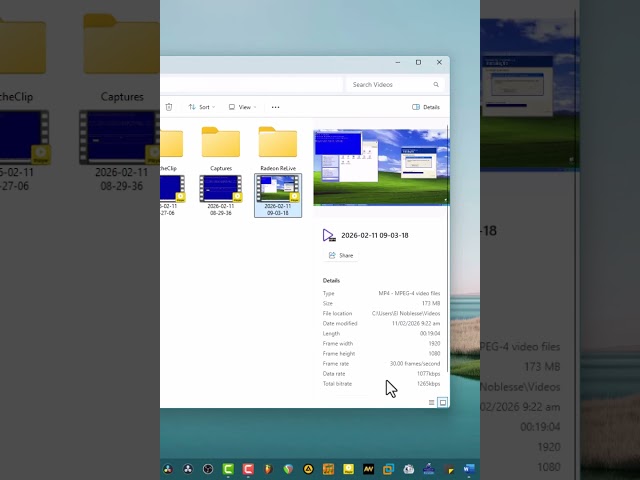The image size is (640, 480).
Task: Click the large video preview thumbnail
Action: pyautogui.click(x=381, y=167)
